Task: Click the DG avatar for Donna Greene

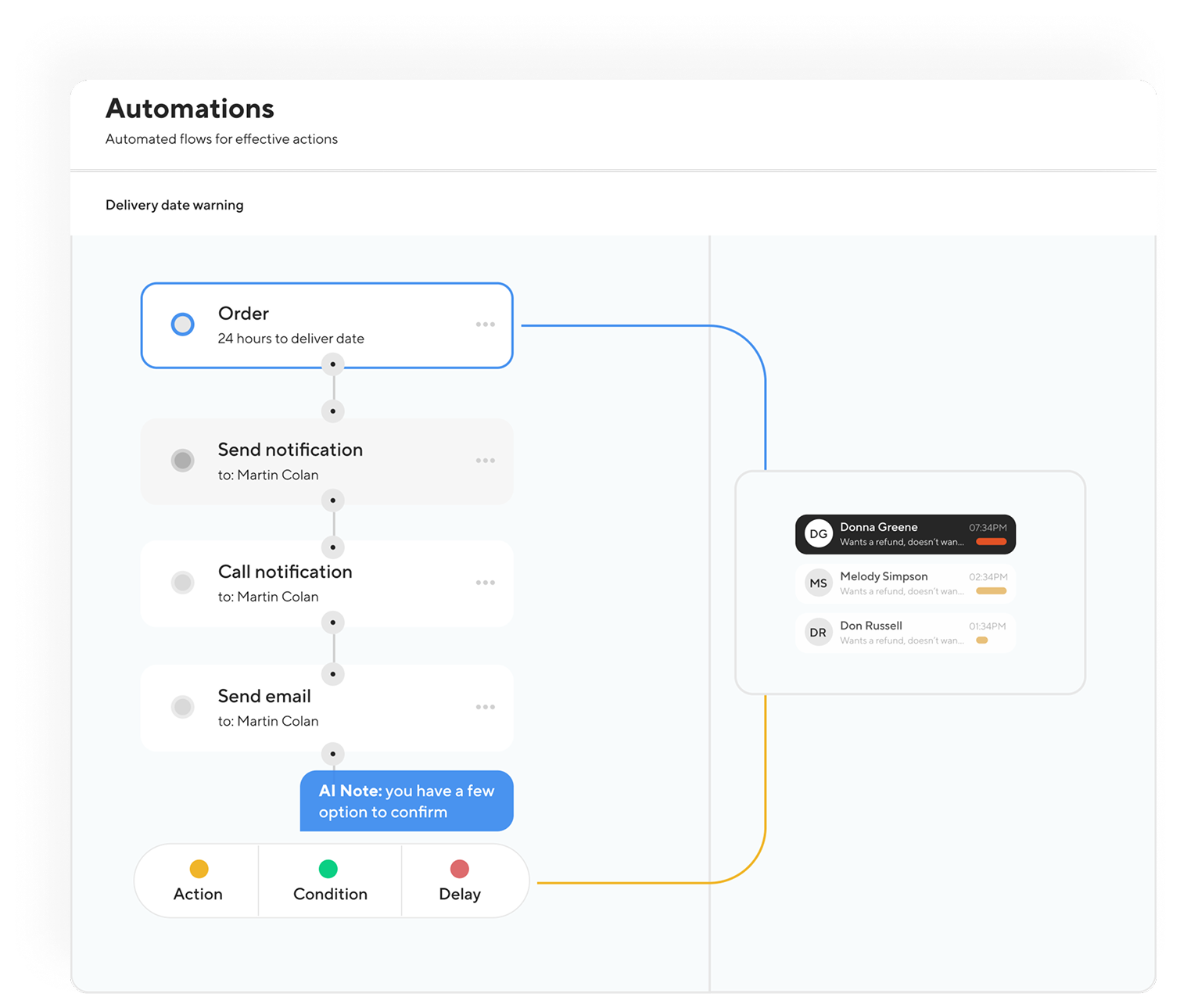Action: (818, 534)
